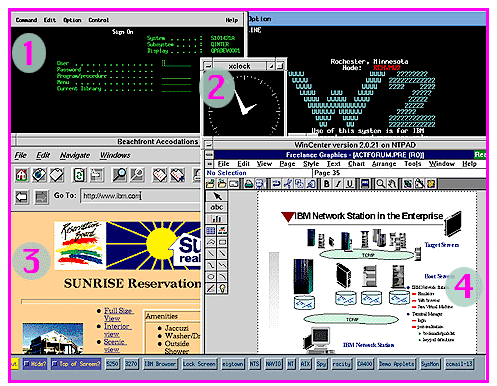497x386 pixels.
Task: Toggle Underline in Freelance toolbar
Action: click(349, 184)
